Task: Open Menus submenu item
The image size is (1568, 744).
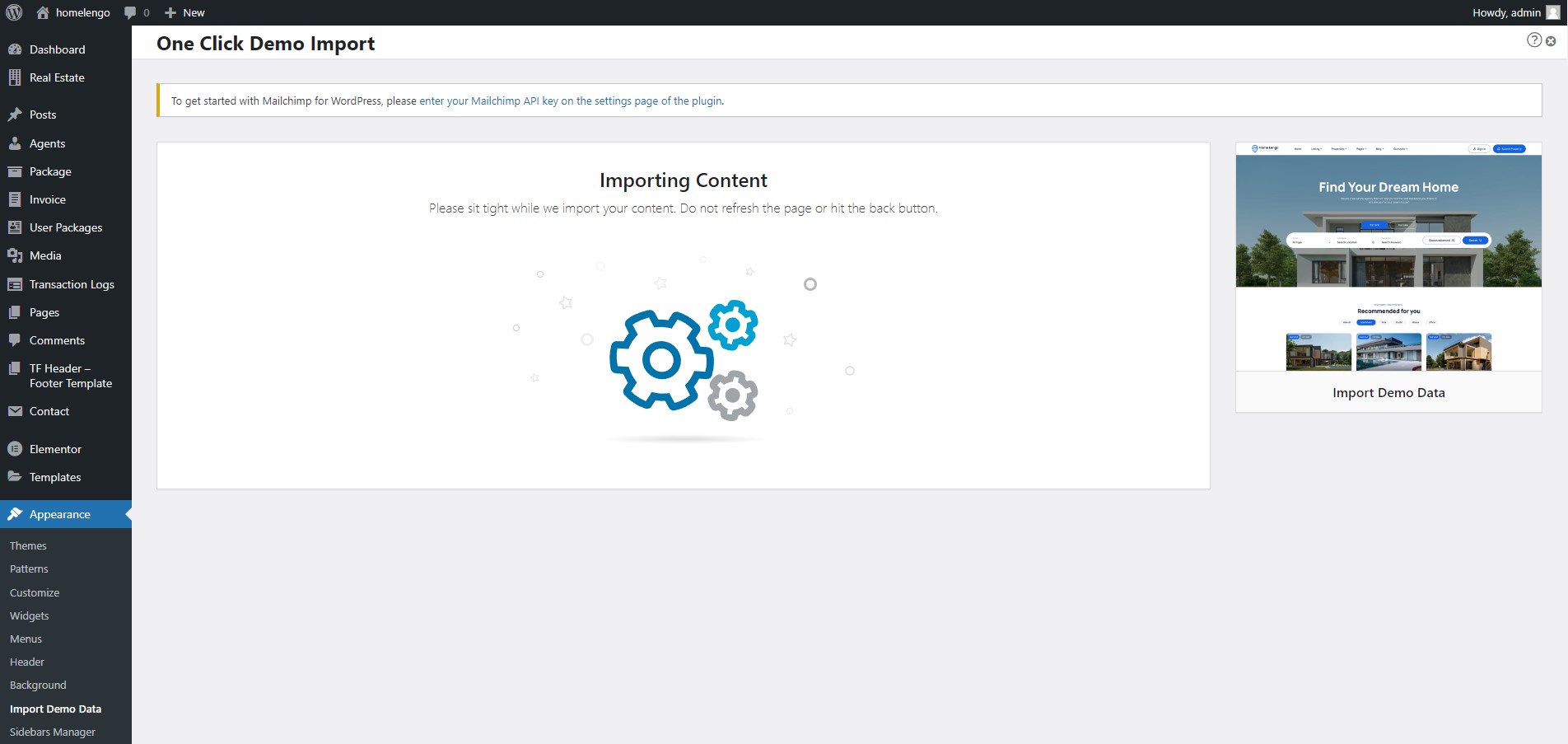Action: 26,639
